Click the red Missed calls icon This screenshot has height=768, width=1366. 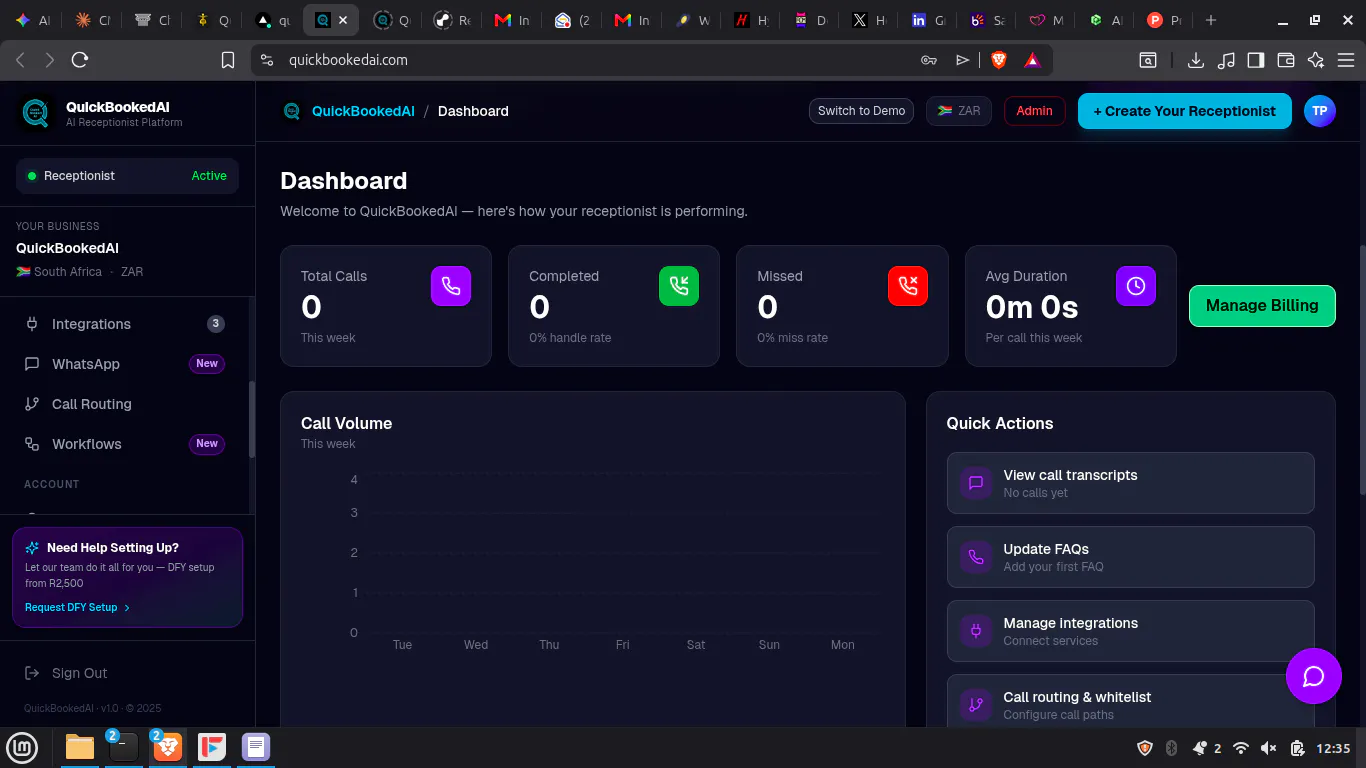click(x=908, y=286)
